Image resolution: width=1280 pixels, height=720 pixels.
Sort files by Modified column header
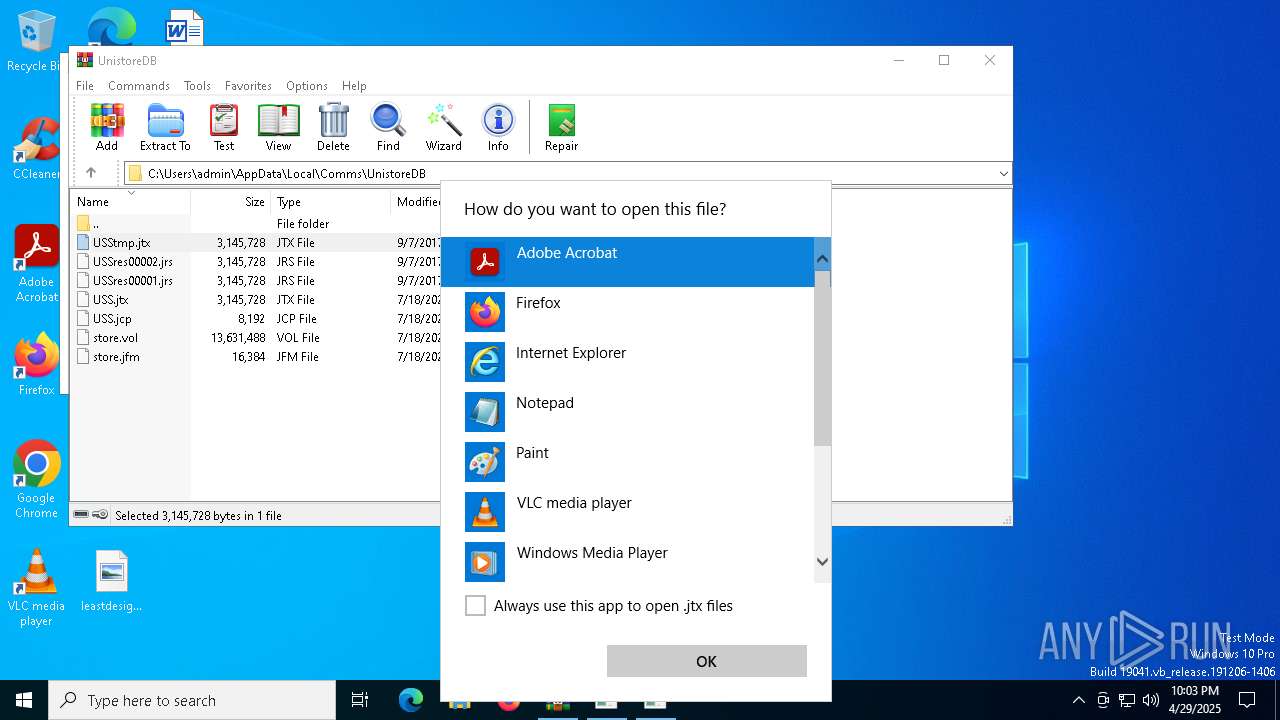(416, 201)
